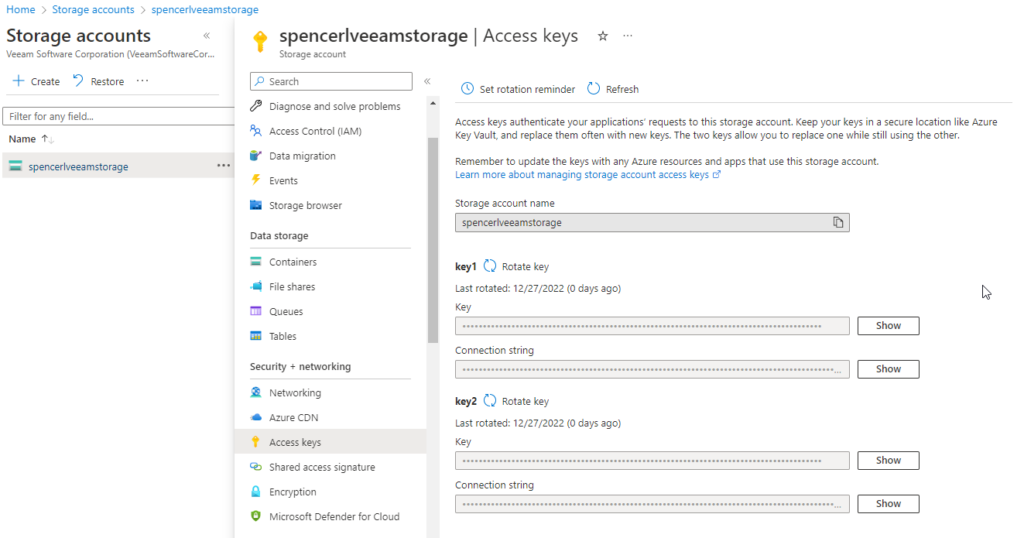Click the Restore button
This screenshot has height=538, width=1024.
(98, 81)
